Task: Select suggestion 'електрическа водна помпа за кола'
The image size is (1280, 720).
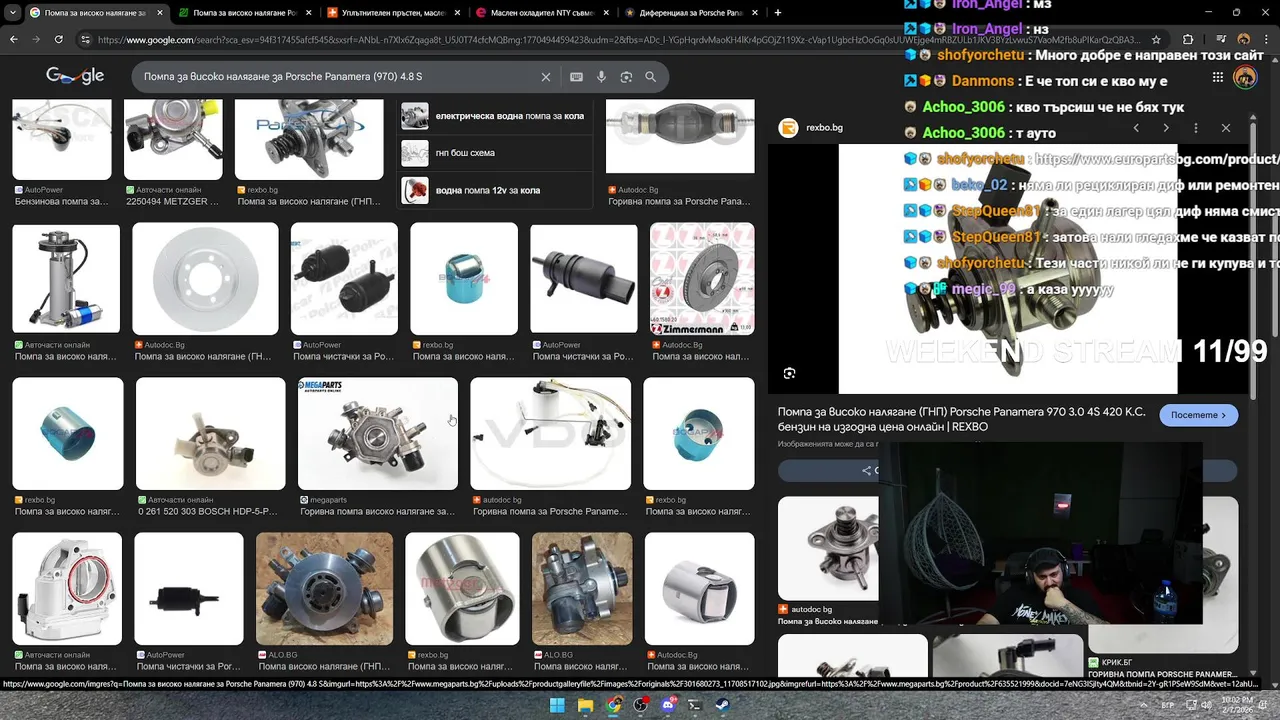Action: pos(495,116)
